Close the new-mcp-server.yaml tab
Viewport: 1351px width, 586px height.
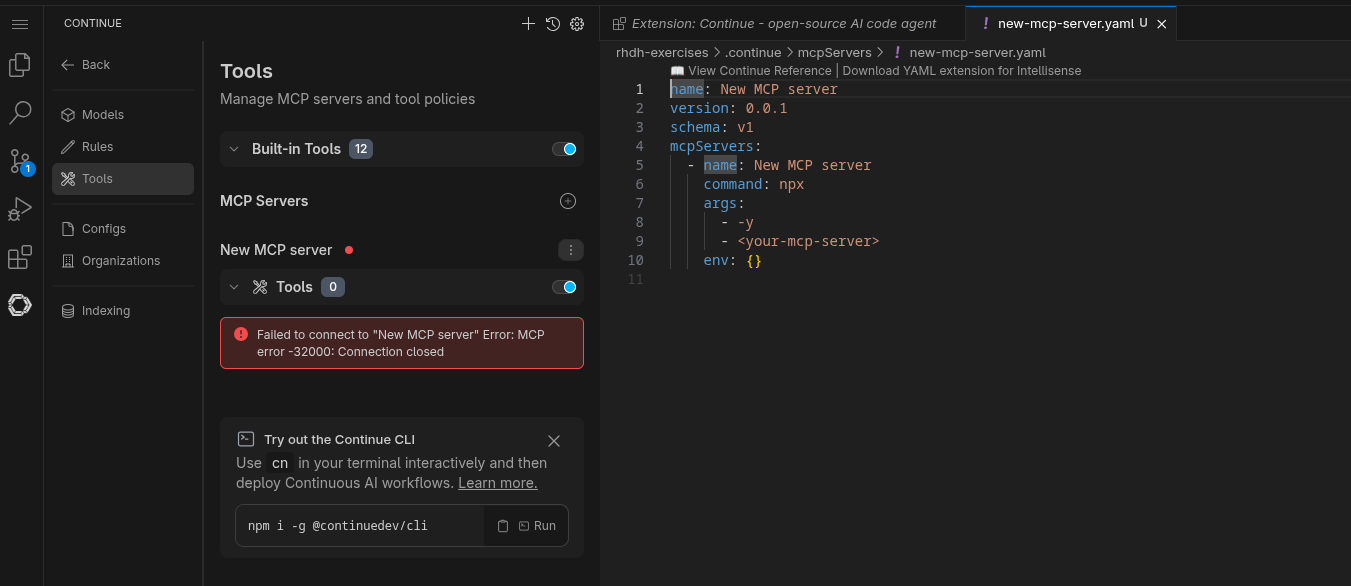pos(1161,24)
